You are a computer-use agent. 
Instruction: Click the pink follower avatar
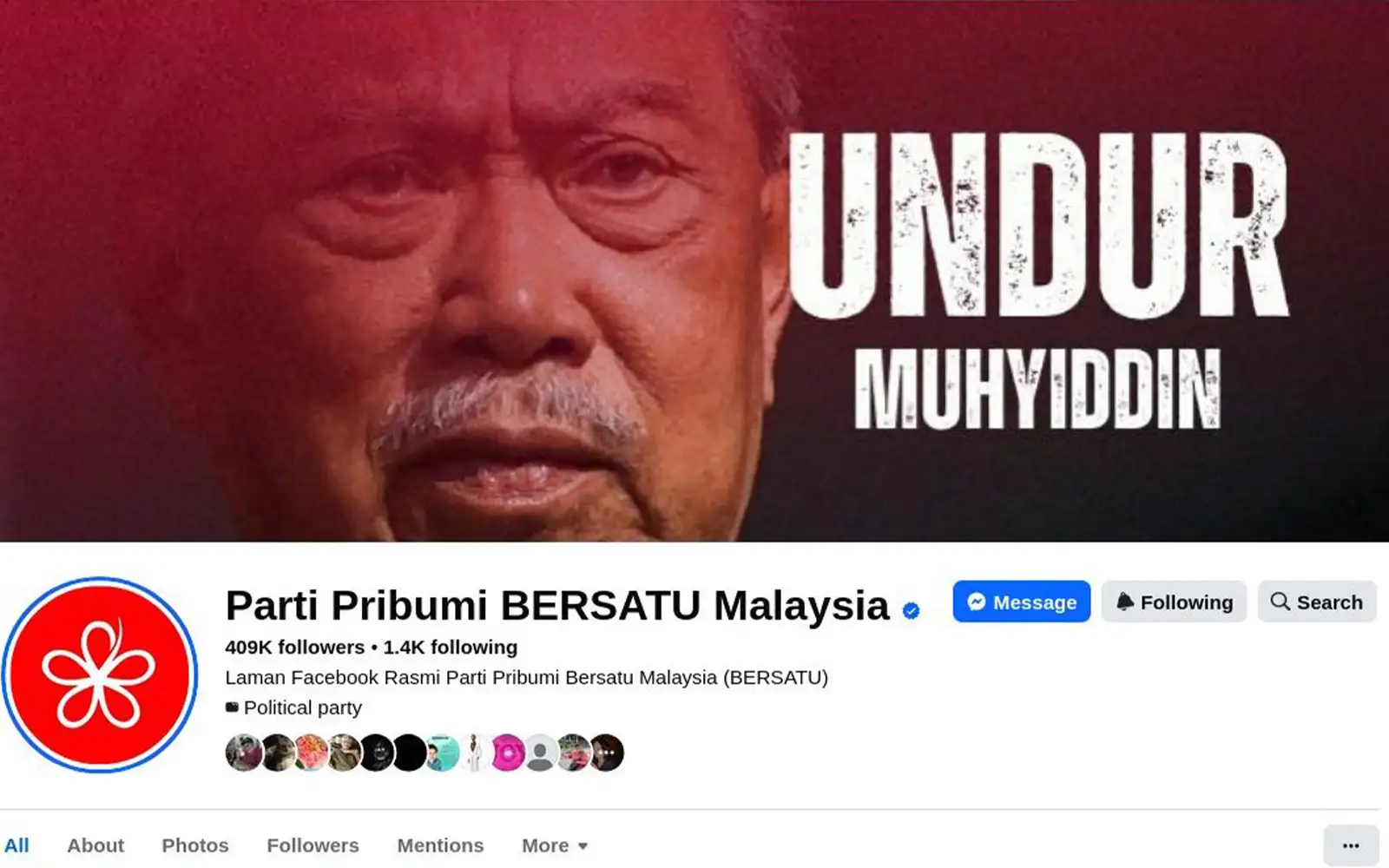point(508,753)
